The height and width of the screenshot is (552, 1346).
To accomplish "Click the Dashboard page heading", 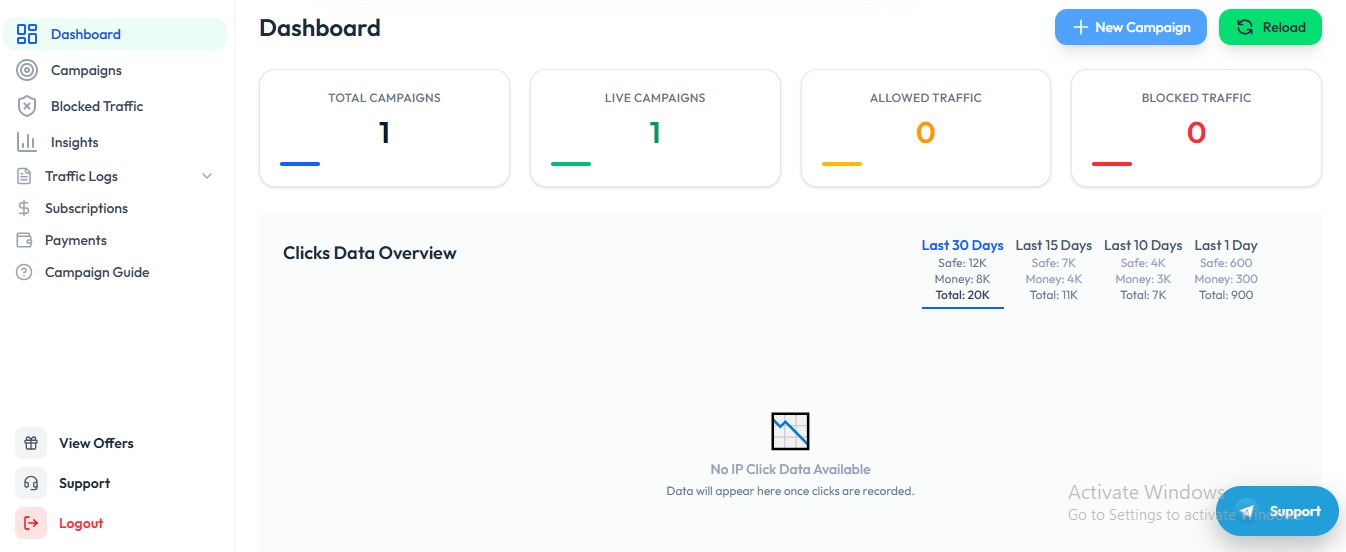I will click(320, 27).
